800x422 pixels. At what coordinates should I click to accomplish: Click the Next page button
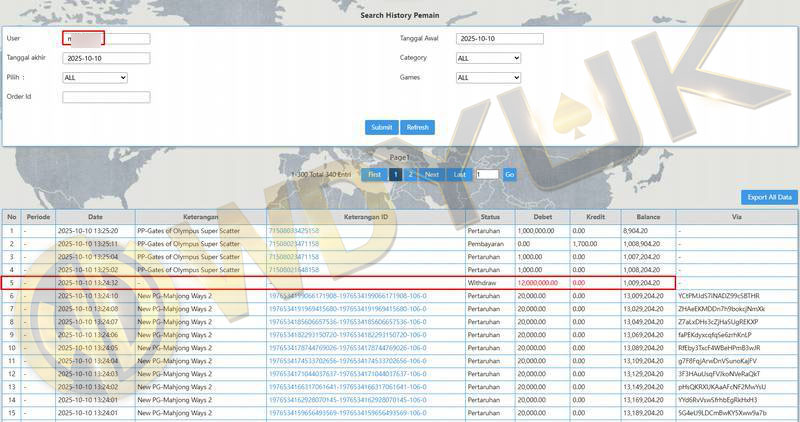point(431,174)
